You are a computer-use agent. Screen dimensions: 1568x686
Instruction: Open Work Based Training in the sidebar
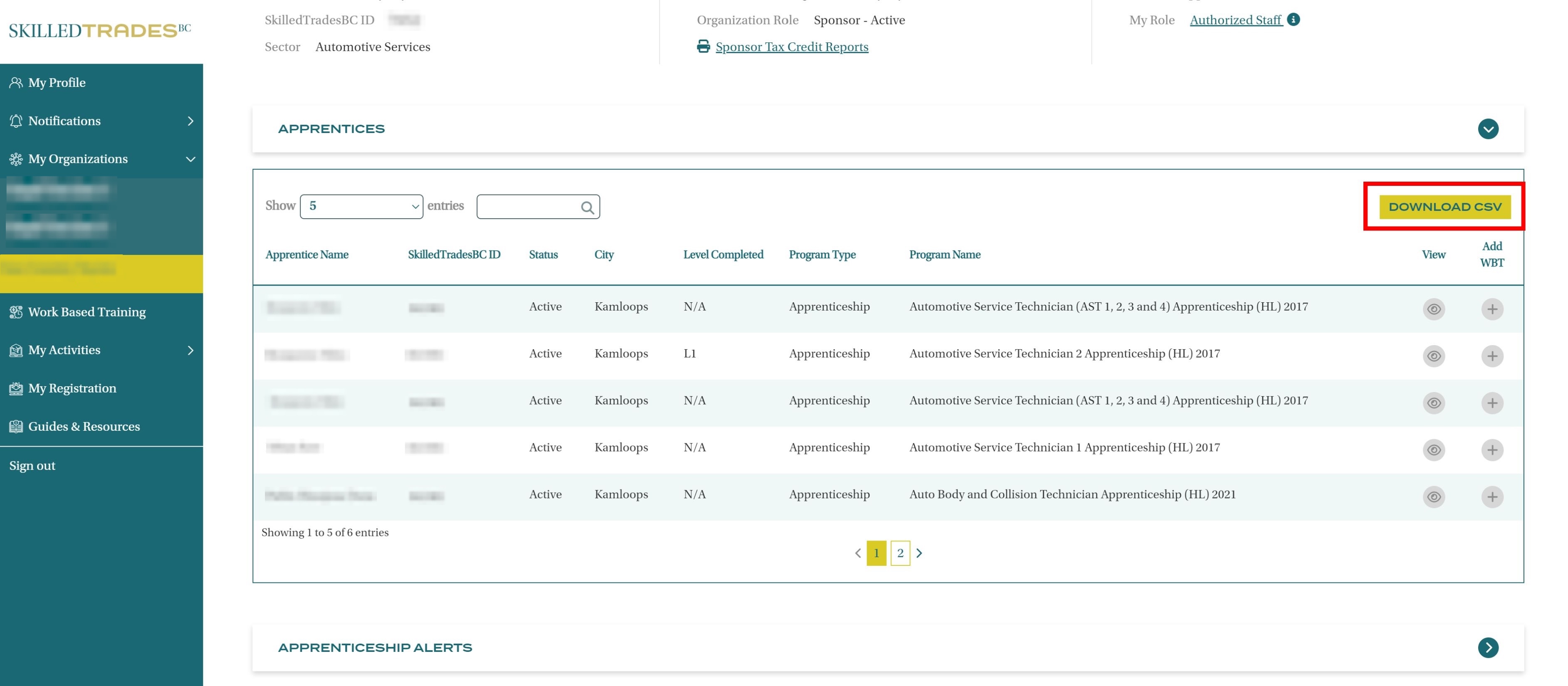(x=87, y=312)
